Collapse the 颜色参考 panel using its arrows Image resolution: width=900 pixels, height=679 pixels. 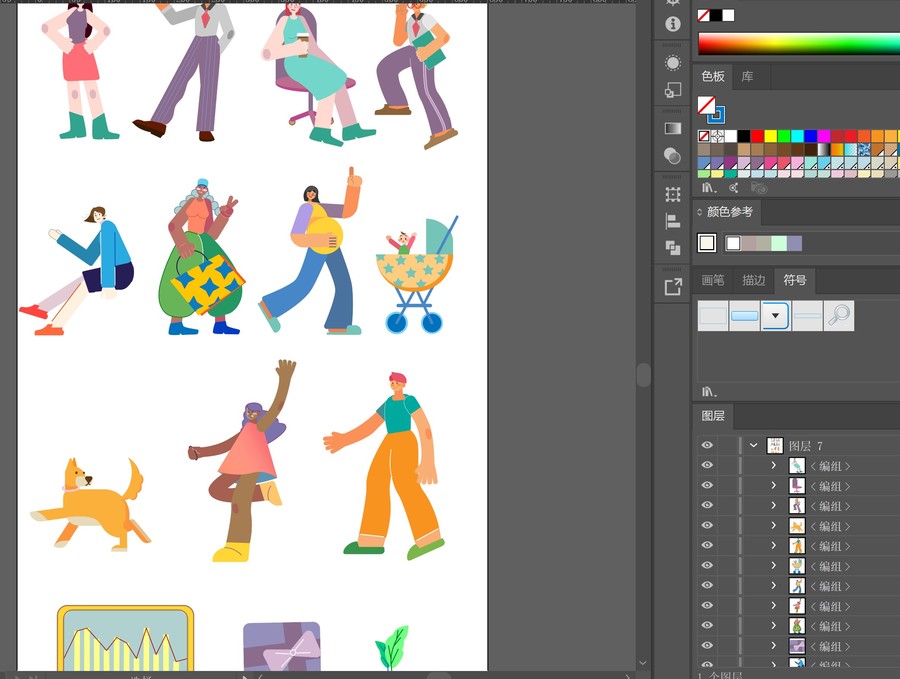700,212
